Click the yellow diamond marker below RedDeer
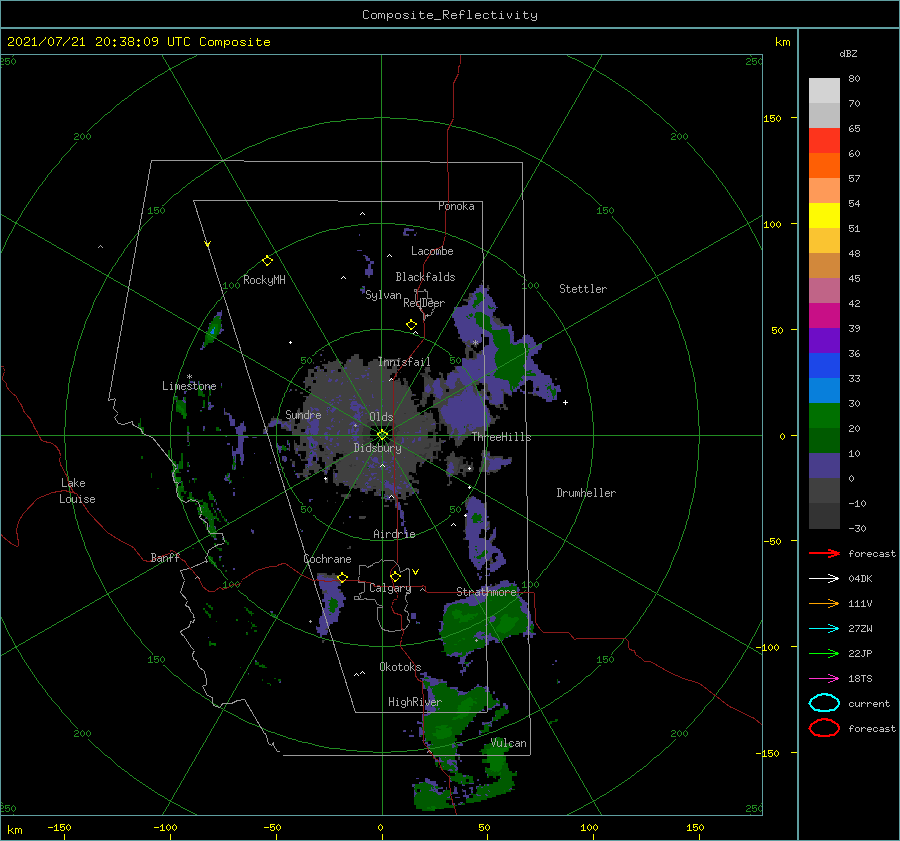Image resolution: width=900 pixels, height=841 pixels. pyautogui.click(x=412, y=325)
